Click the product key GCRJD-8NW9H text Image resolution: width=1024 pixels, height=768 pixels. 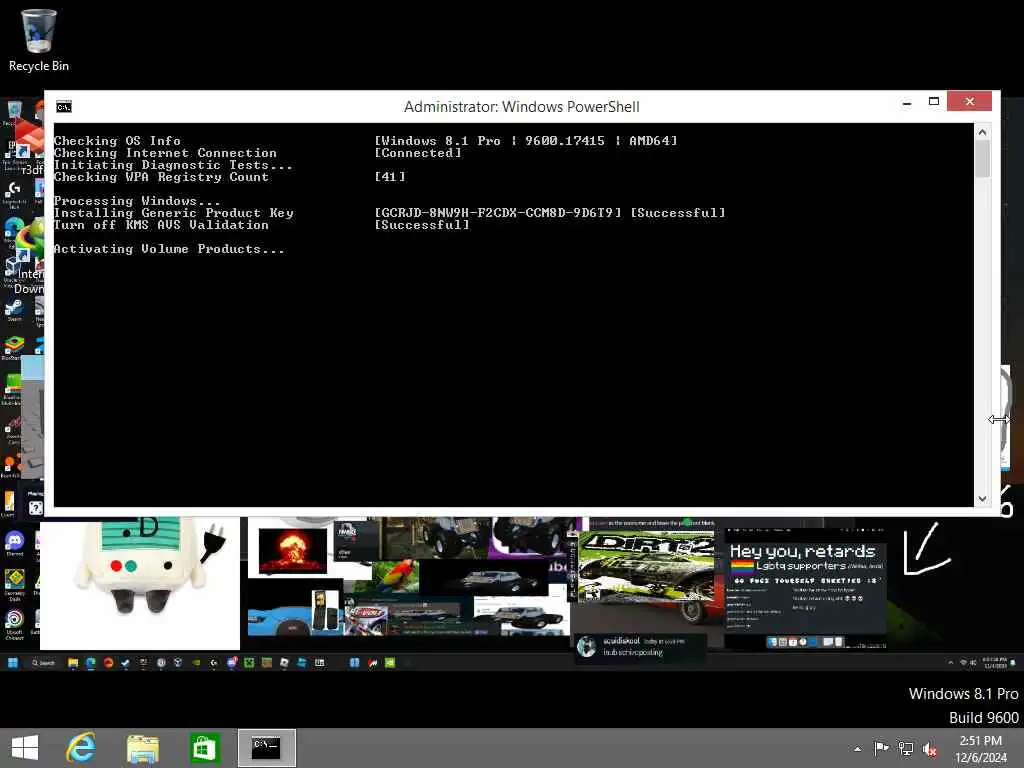tap(498, 213)
